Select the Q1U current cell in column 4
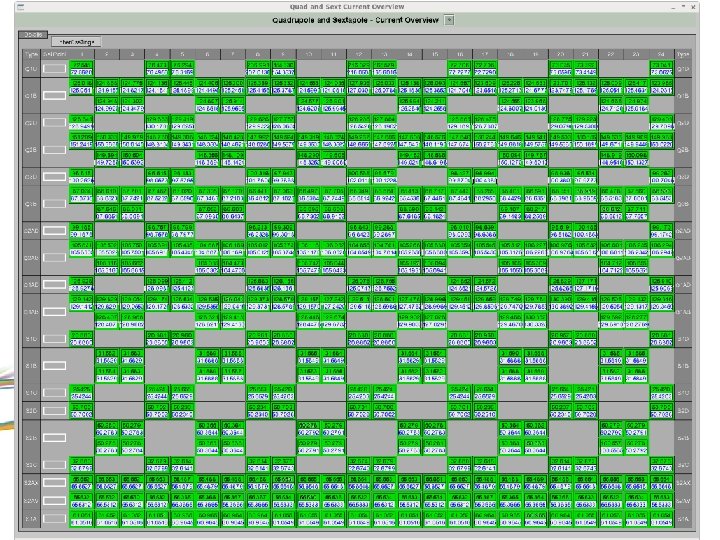The image size is (720, 540). [157, 68]
